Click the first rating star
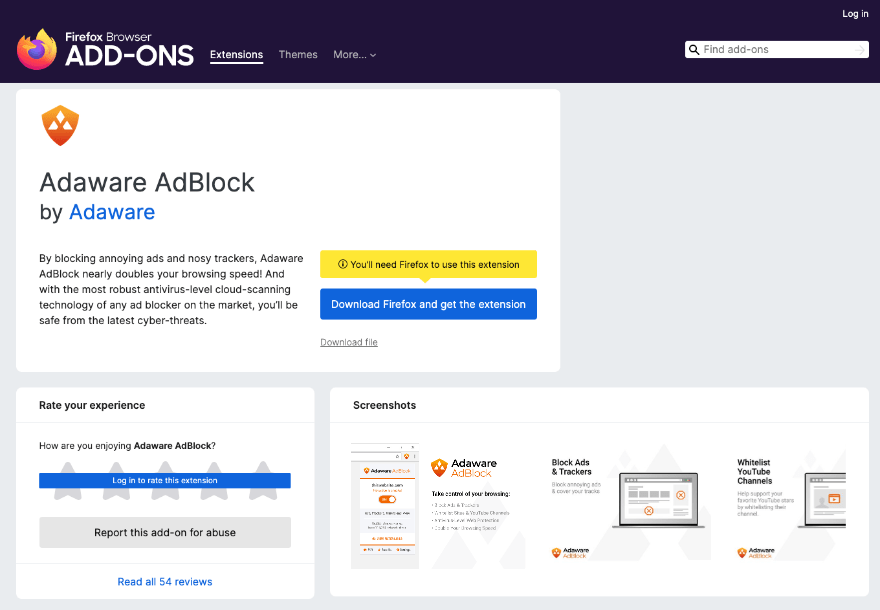This screenshot has width=880, height=610. coord(65,467)
